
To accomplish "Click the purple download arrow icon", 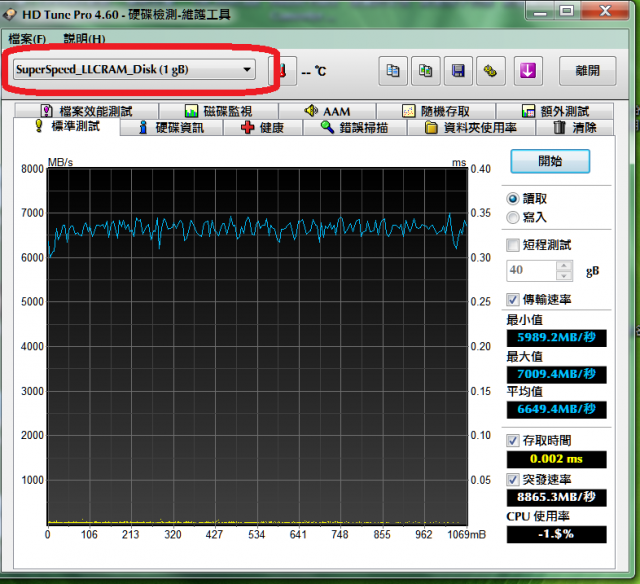I will tap(528, 71).
